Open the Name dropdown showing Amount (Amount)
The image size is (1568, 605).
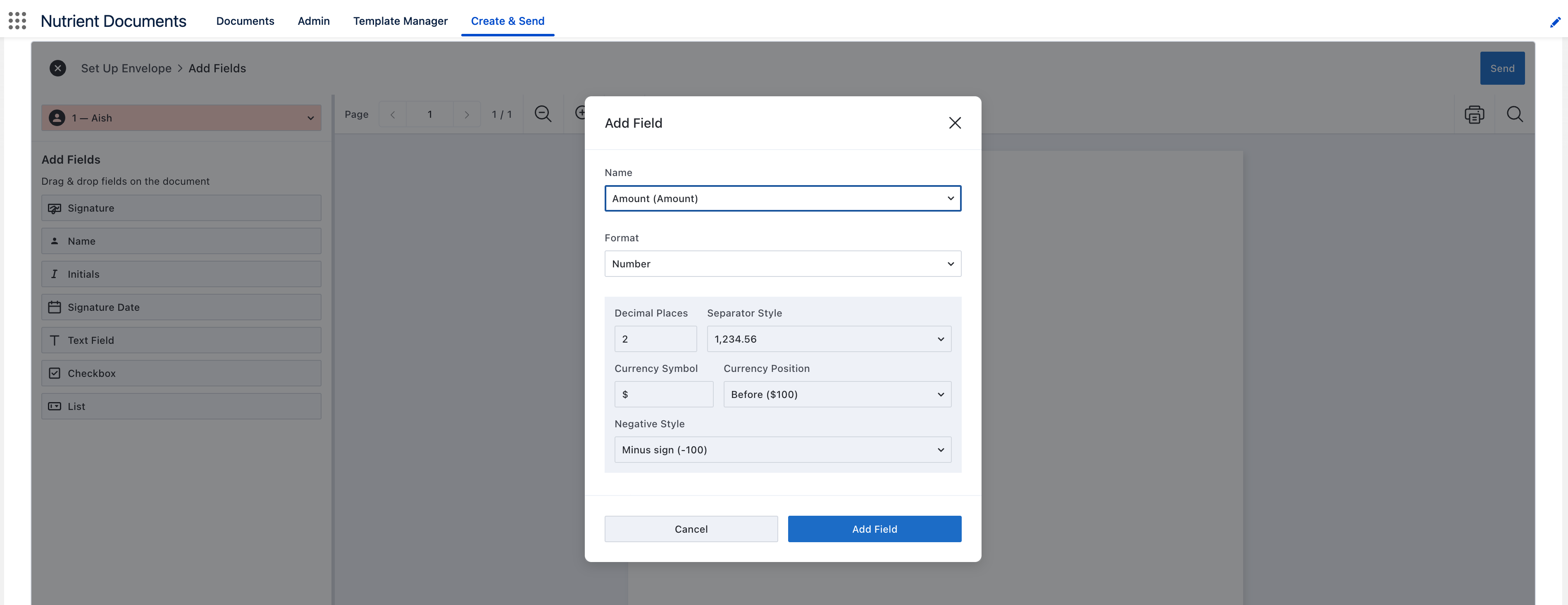[x=783, y=198]
